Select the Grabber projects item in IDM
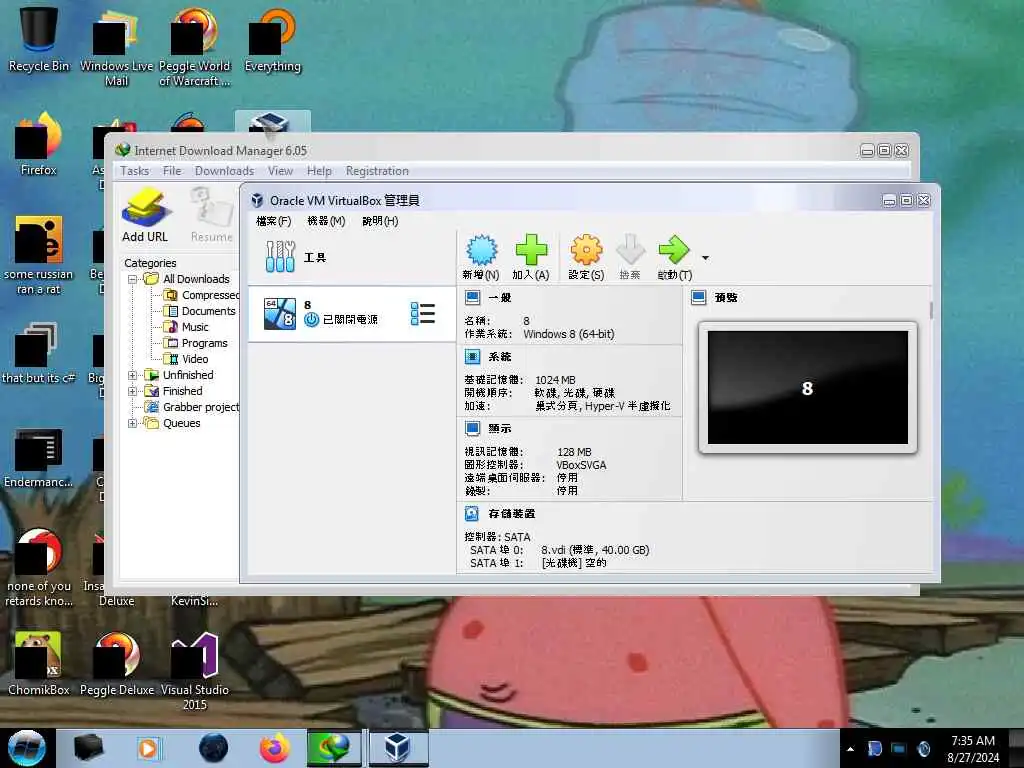 point(200,407)
